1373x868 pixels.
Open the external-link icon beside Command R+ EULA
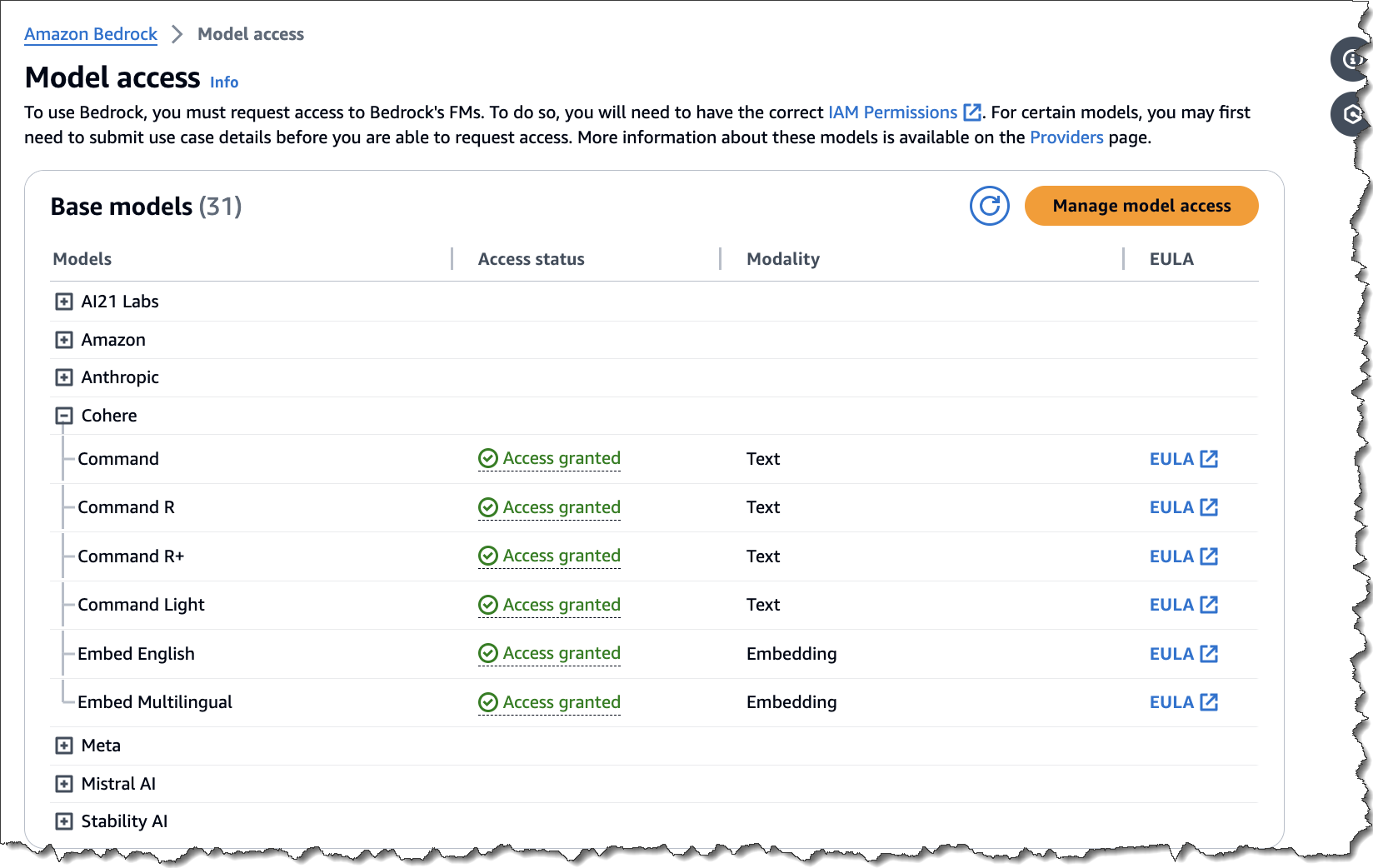[x=1209, y=556]
